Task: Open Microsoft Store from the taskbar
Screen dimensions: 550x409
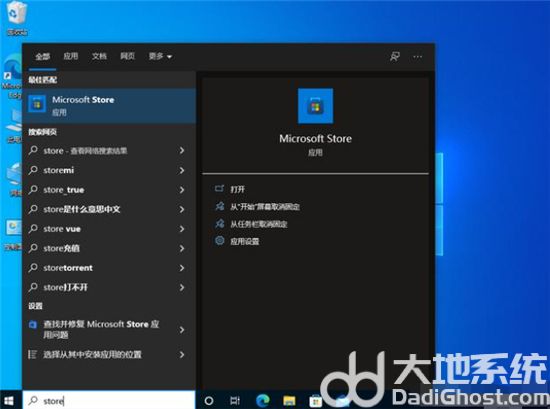Action: [x=315, y=401]
